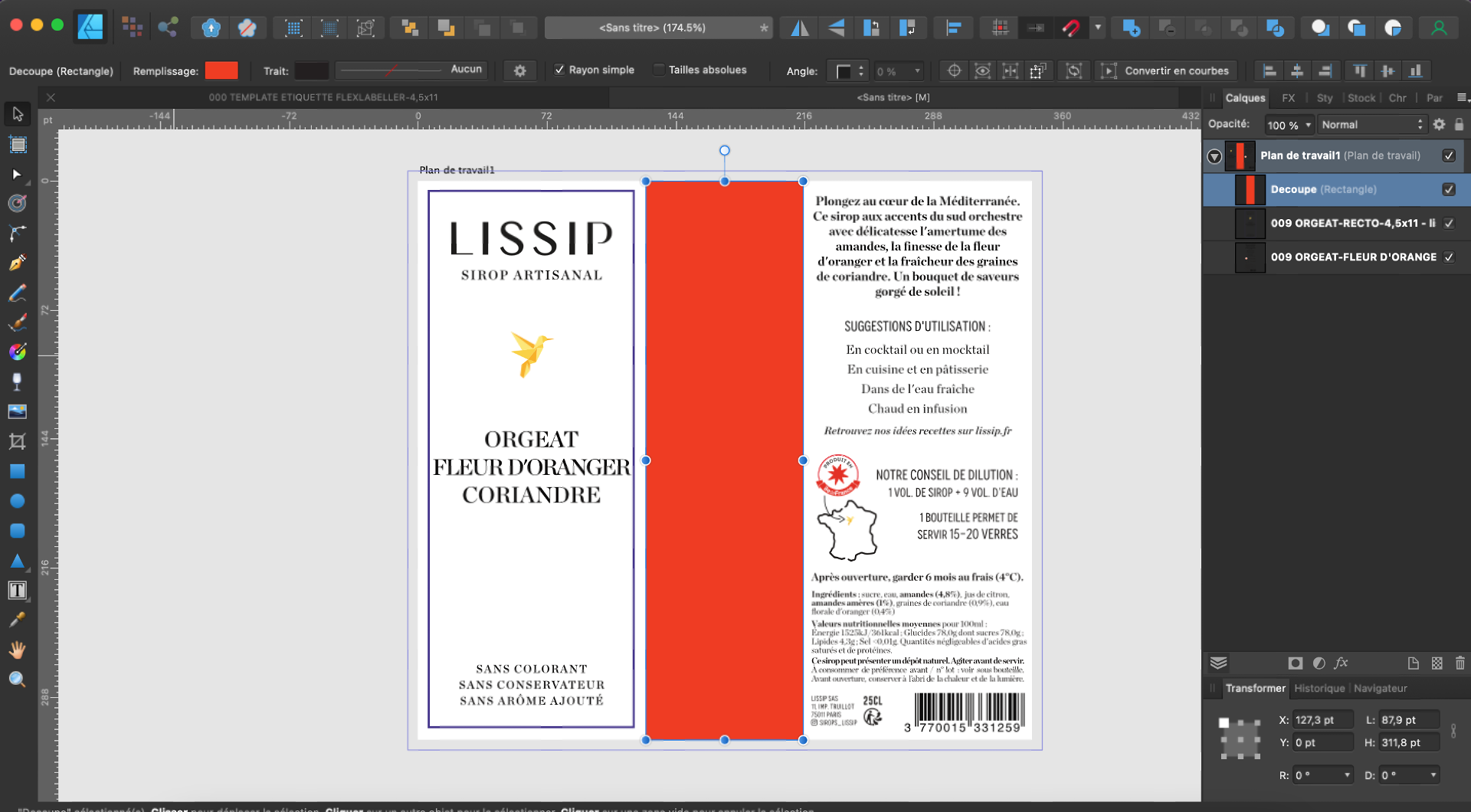Click the stroke width Aucun slider
Image resolution: width=1471 pixels, height=812 pixels.
pos(411,70)
